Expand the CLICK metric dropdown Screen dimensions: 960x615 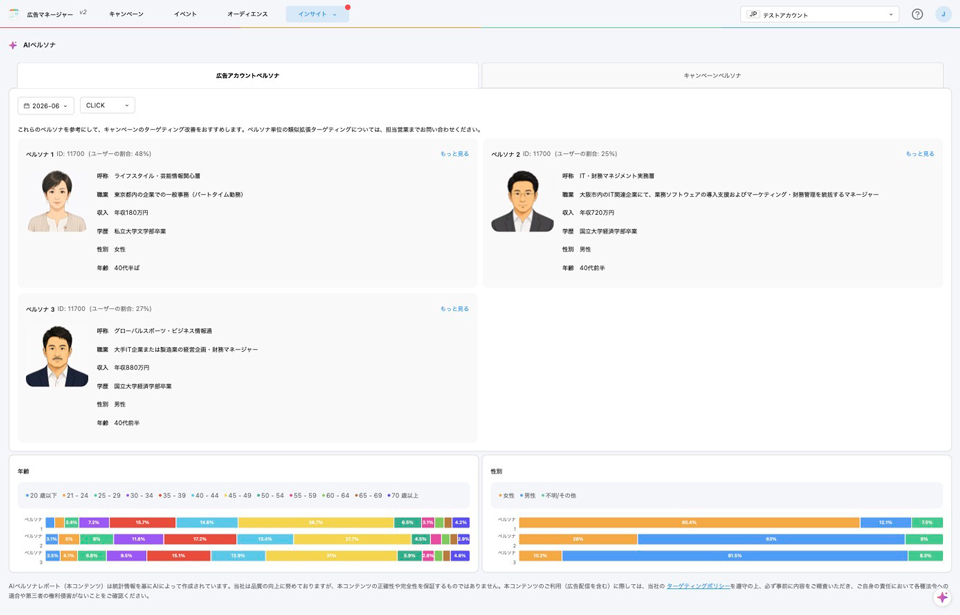[107, 105]
